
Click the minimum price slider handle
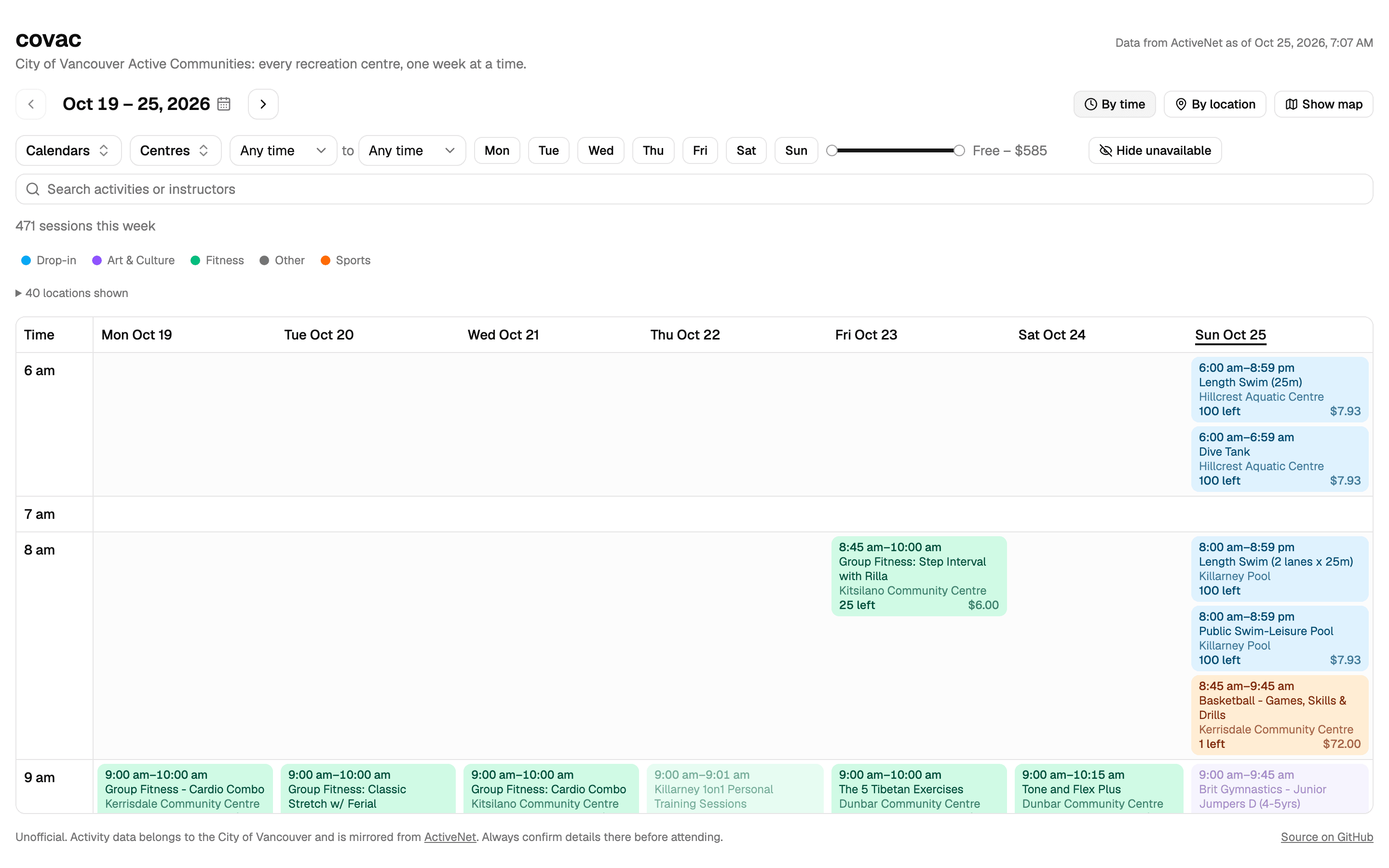831,150
